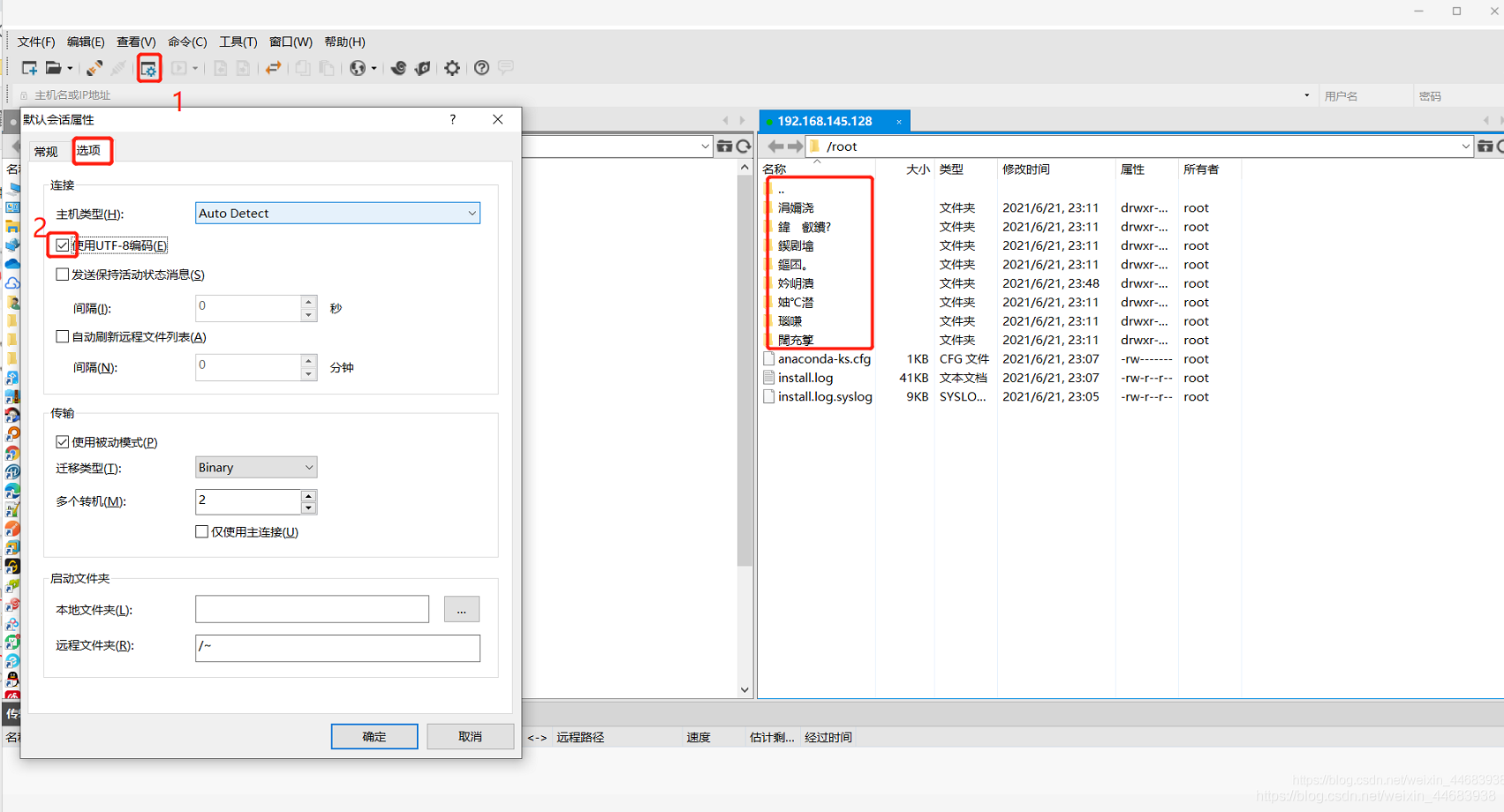Open the 查看(V) menu

pos(136,41)
